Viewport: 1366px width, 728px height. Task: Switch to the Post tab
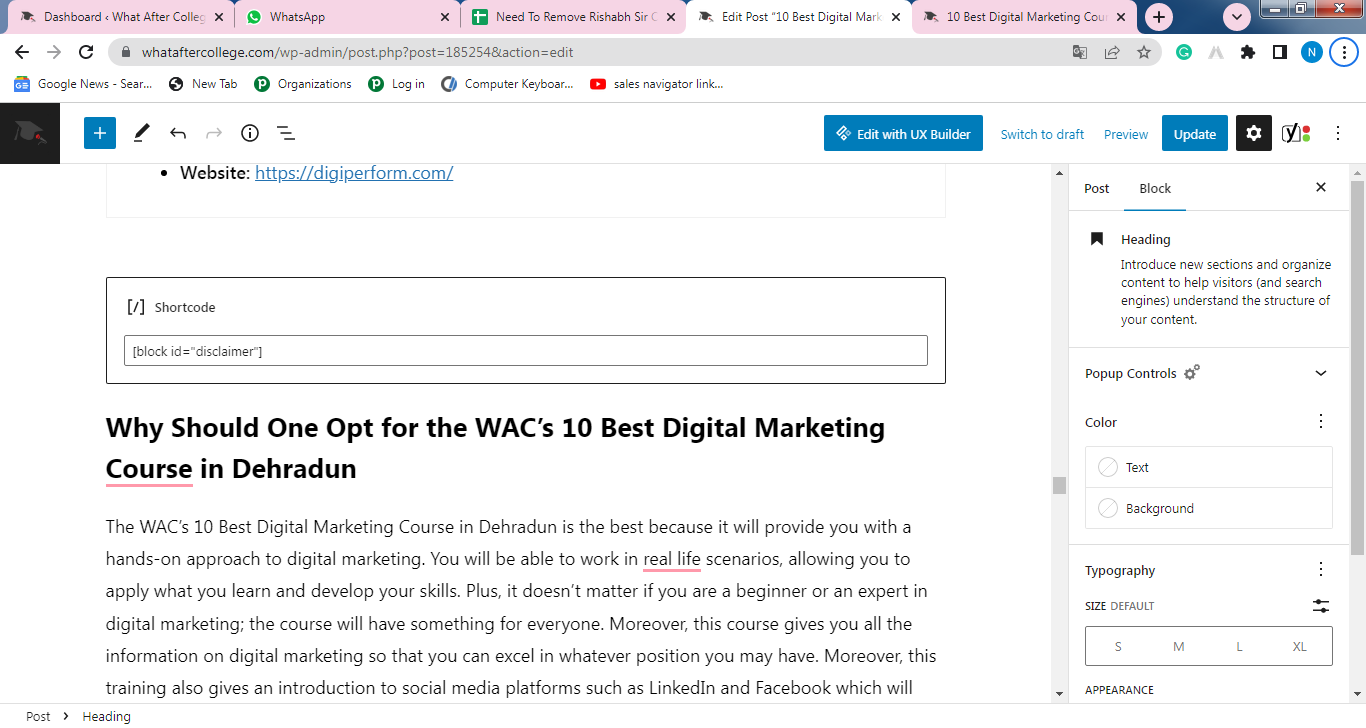(1097, 188)
